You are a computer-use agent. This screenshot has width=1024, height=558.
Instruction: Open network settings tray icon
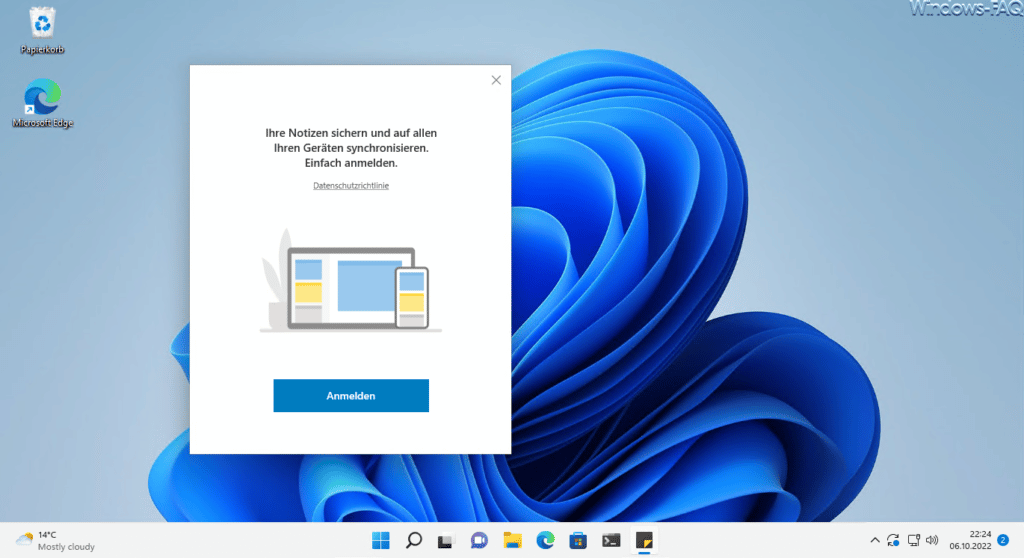(914, 540)
